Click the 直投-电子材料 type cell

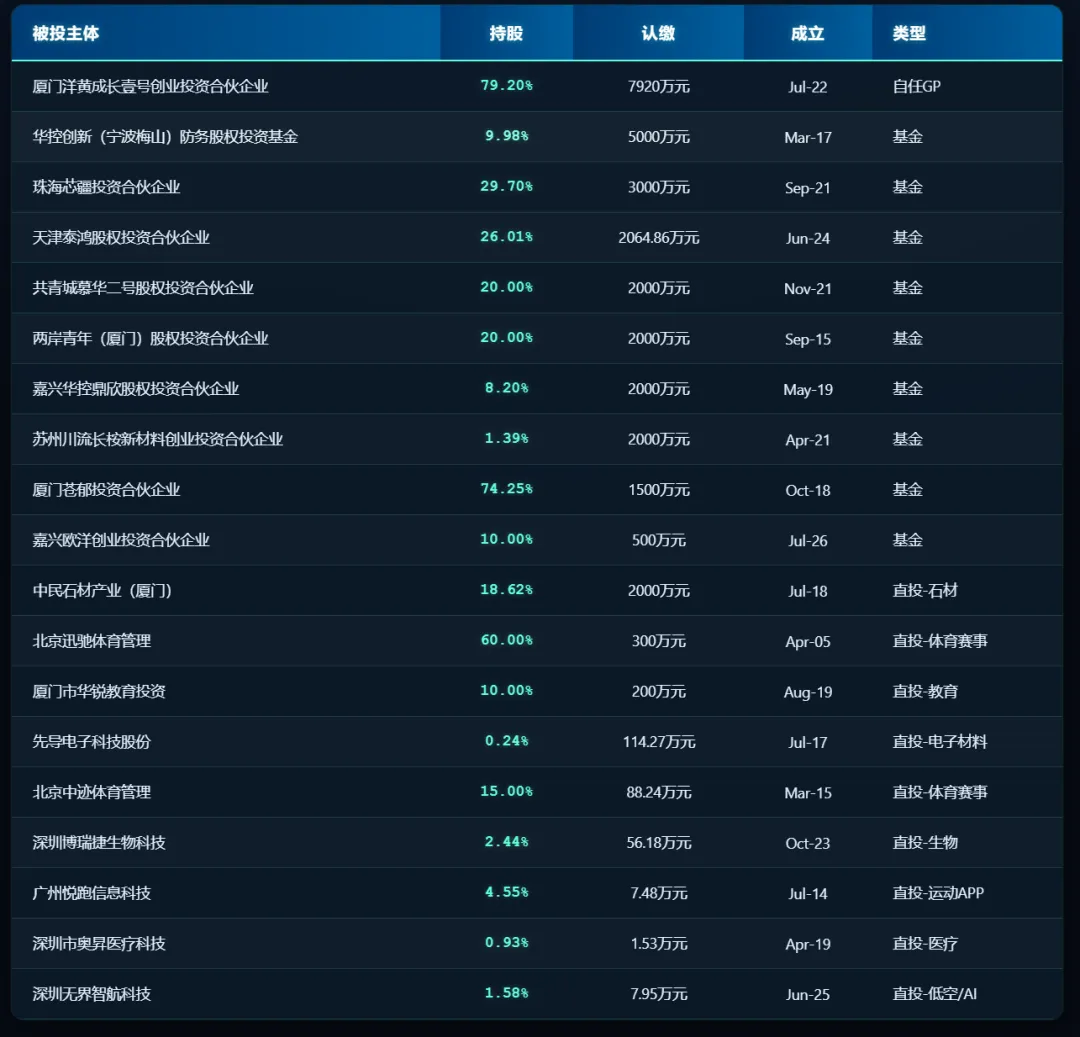939,742
